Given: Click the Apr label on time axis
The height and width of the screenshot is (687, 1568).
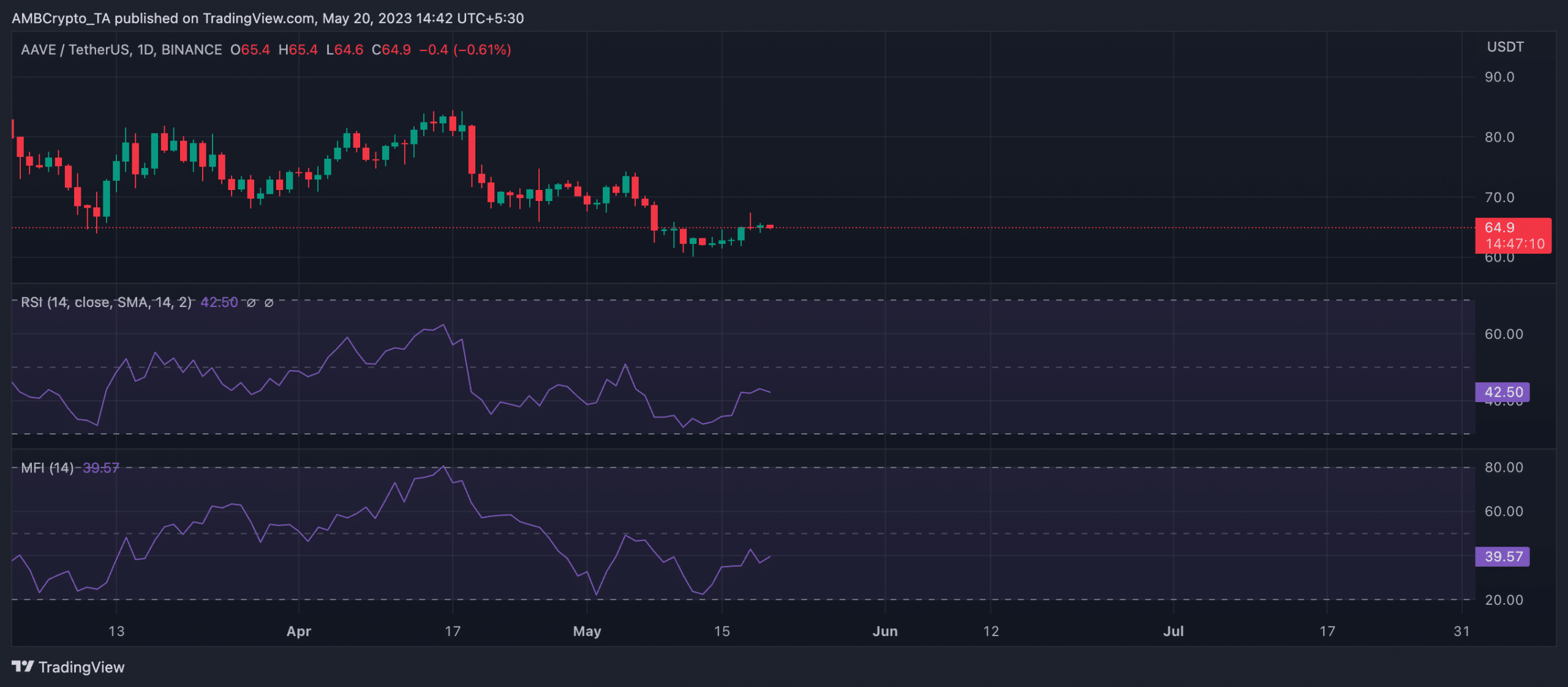Looking at the screenshot, I should point(299,631).
